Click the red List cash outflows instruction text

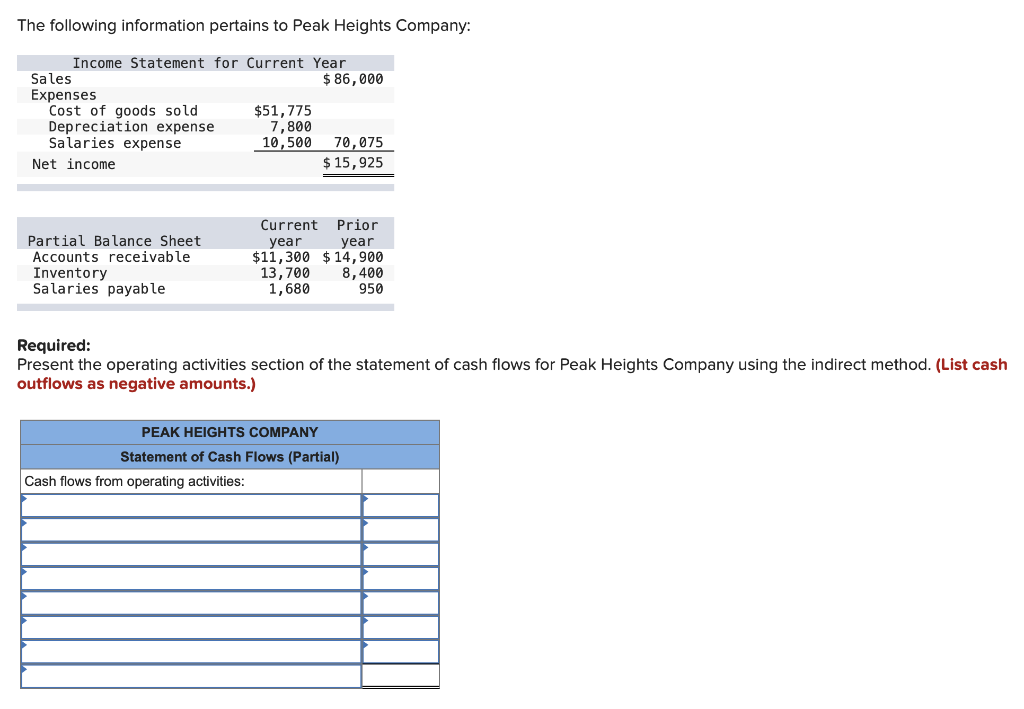click(972, 364)
